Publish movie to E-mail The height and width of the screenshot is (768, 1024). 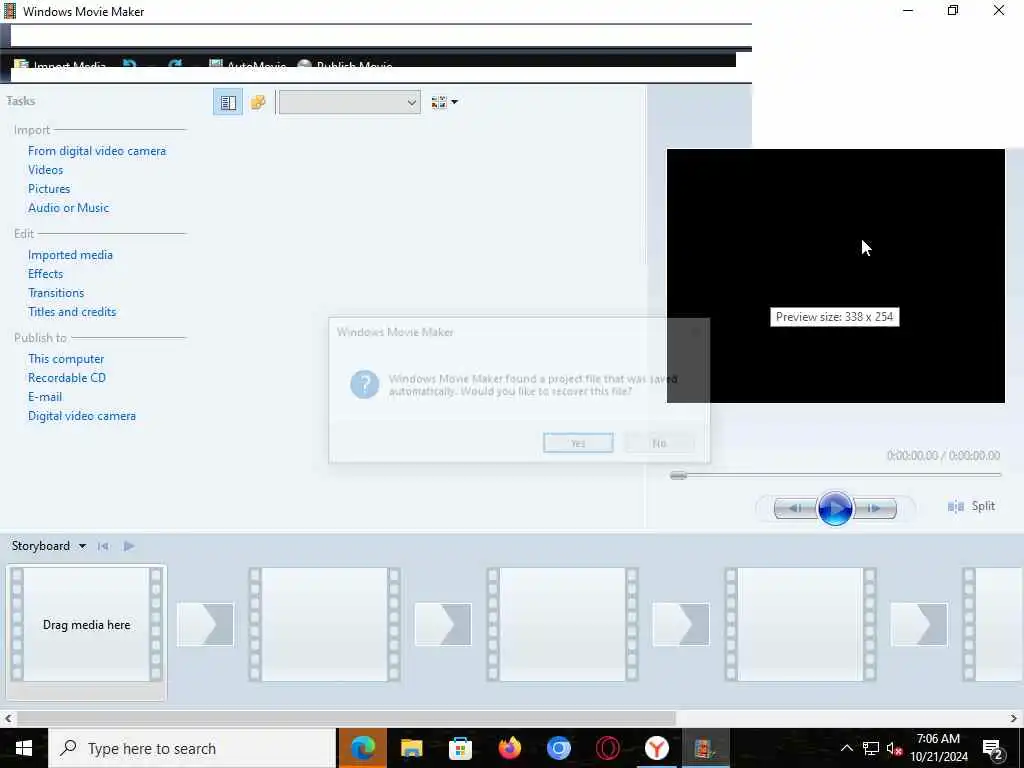45,396
